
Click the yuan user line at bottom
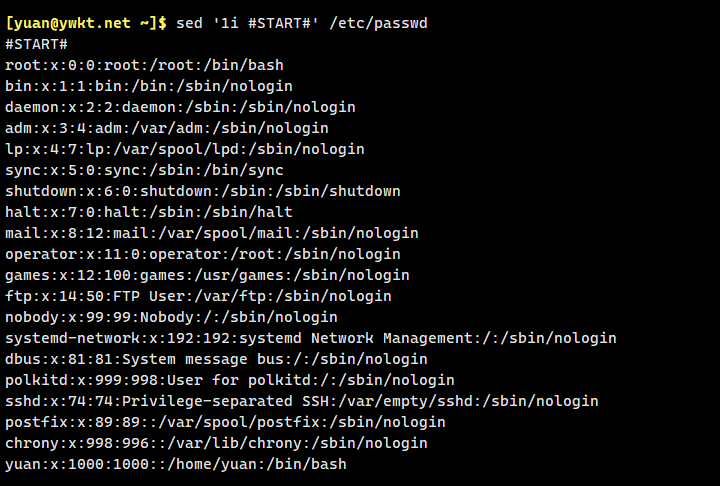pos(176,464)
